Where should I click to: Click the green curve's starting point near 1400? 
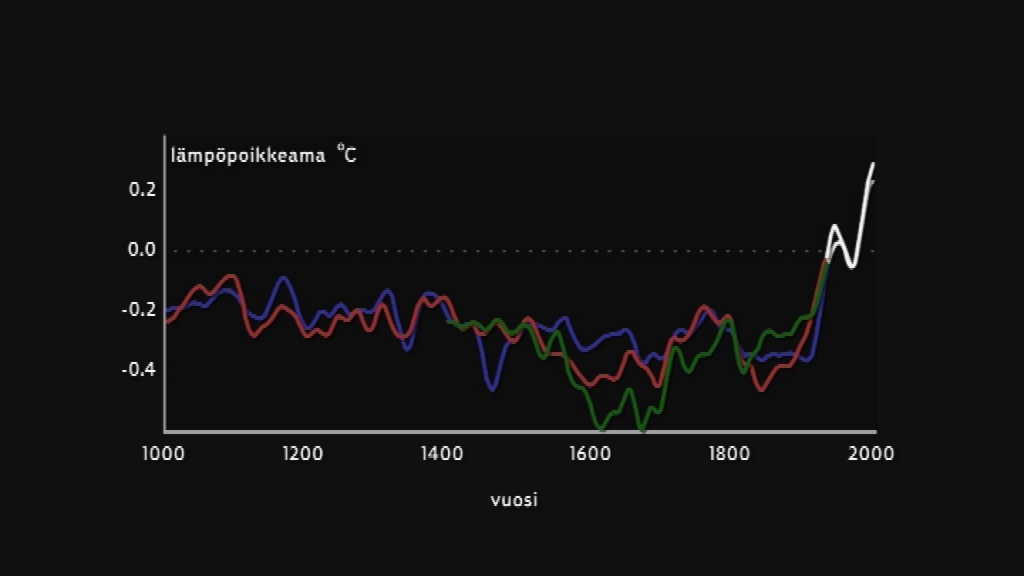pos(449,321)
